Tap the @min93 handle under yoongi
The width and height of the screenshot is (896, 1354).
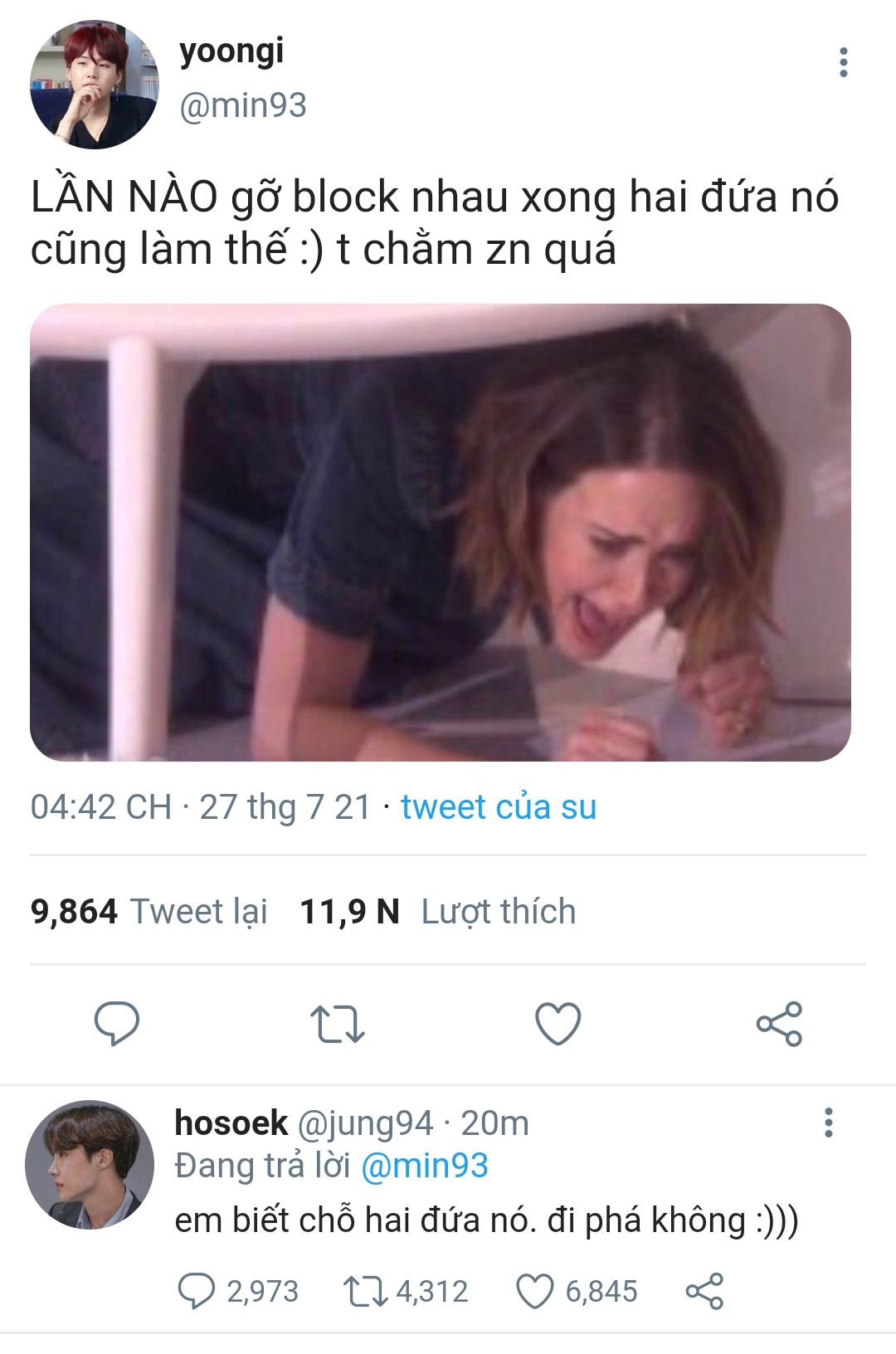pyautogui.click(x=243, y=106)
